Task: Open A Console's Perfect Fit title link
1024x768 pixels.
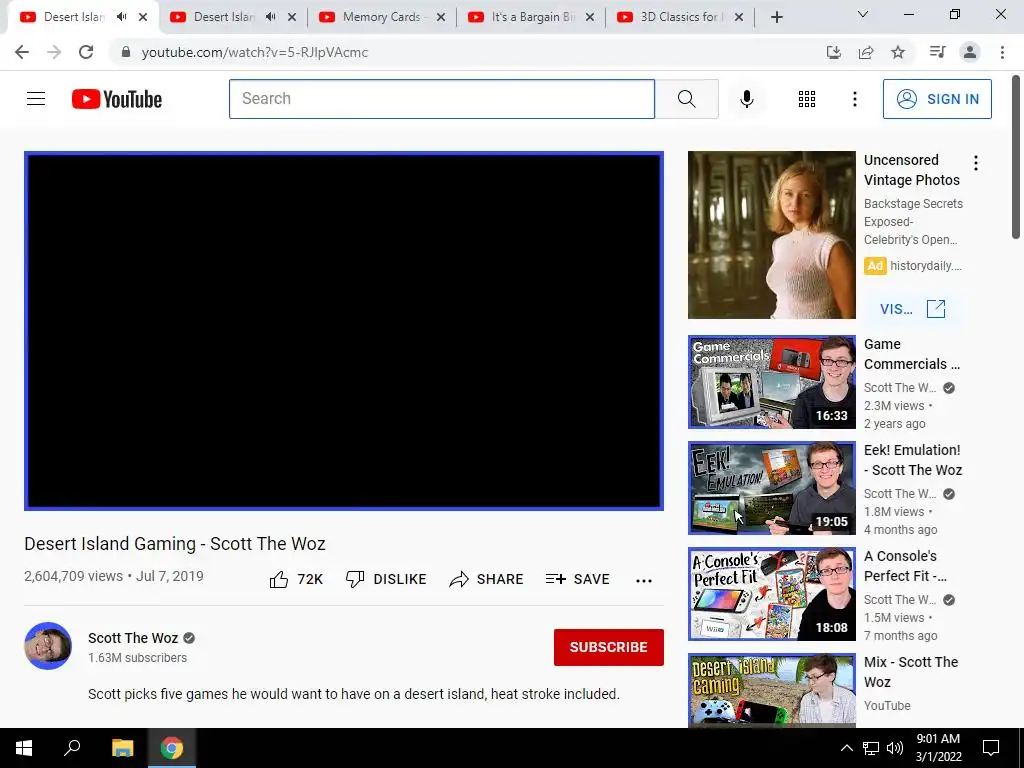Action: pyautogui.click(x=905, y=566)
